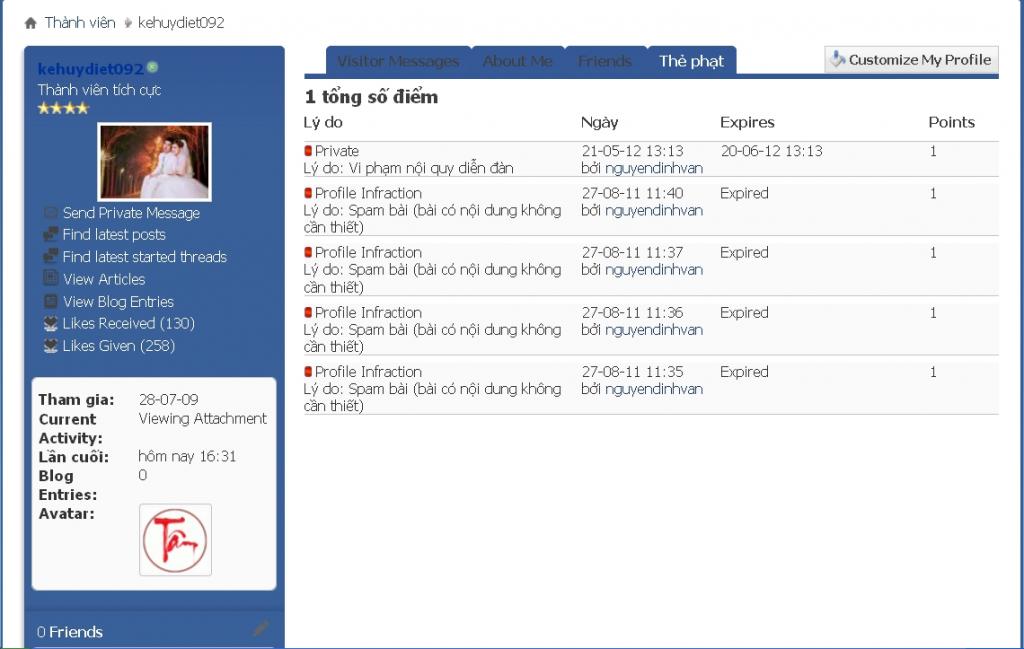The image size is (1024, 649).
Task: Open nguyendinhvan link under 11:40 infraction
Action: [x=654, y=210]
